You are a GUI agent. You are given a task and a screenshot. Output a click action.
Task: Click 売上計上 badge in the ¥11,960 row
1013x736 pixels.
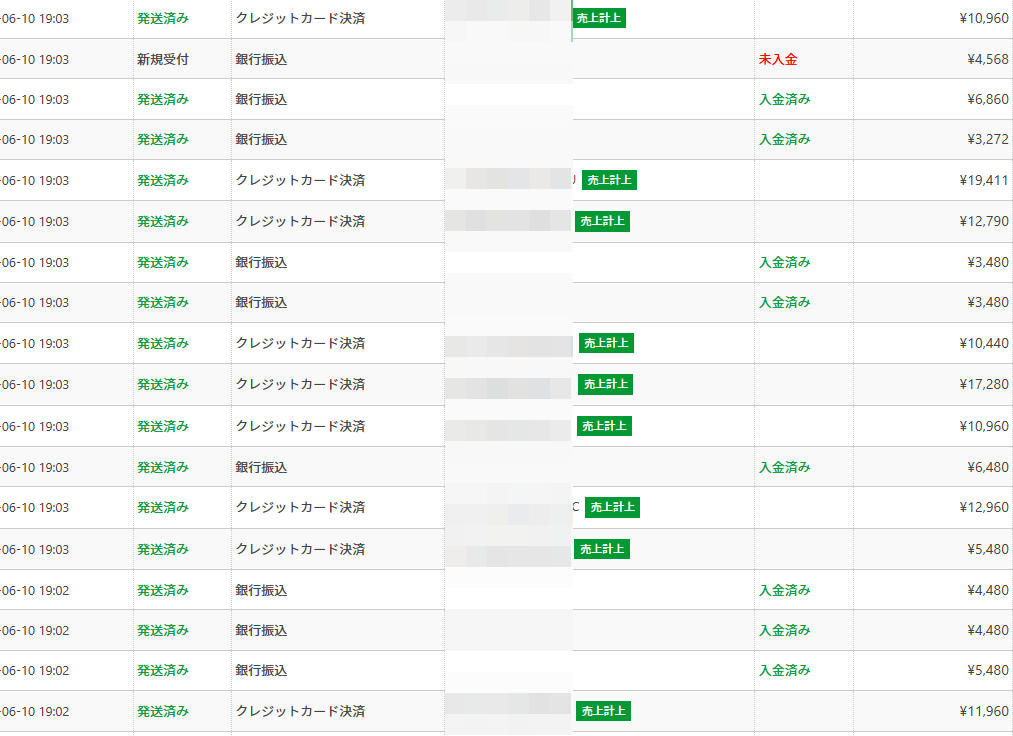coord(603,711)
